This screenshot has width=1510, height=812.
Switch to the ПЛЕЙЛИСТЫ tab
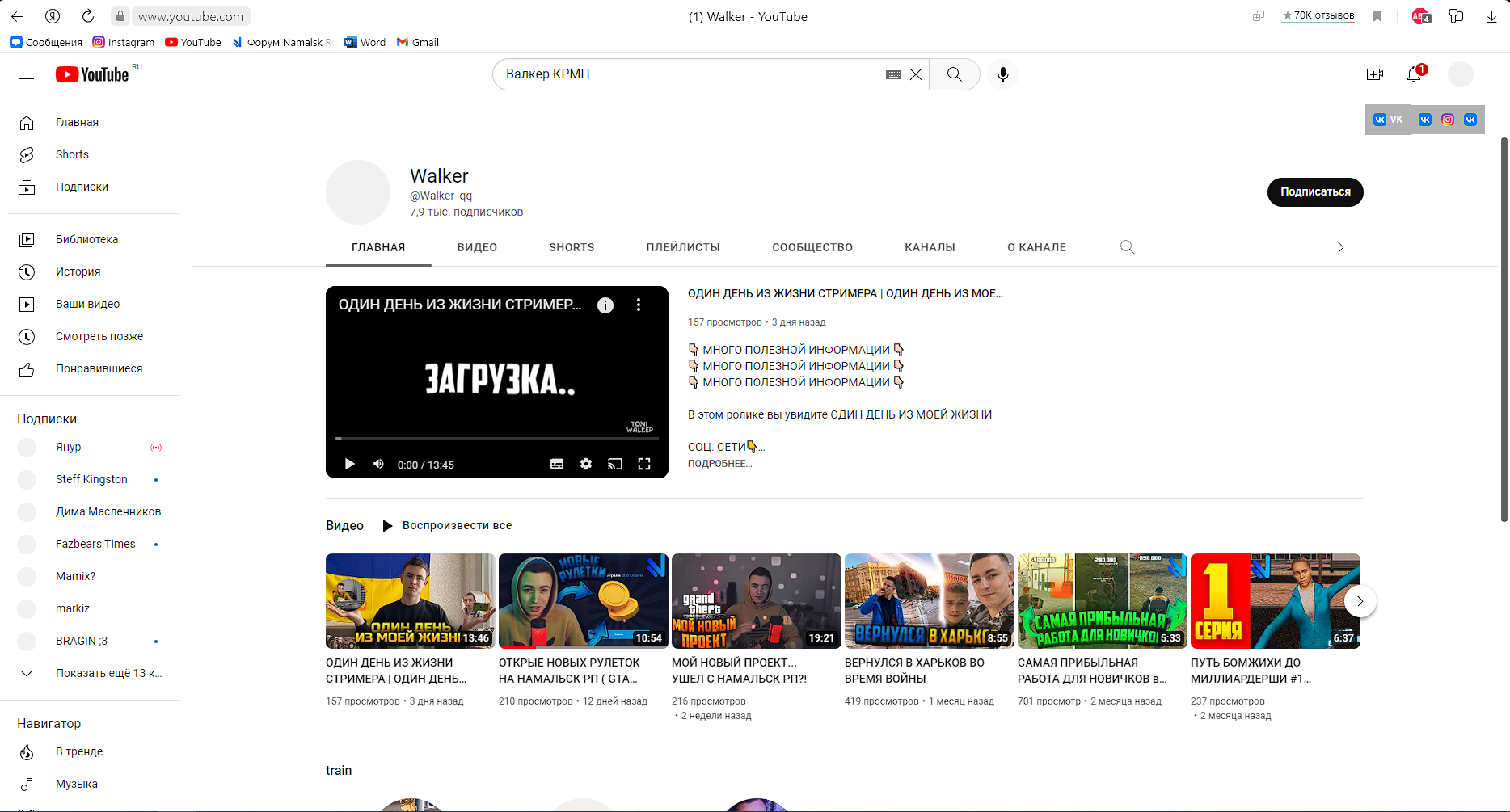[683, 247]
